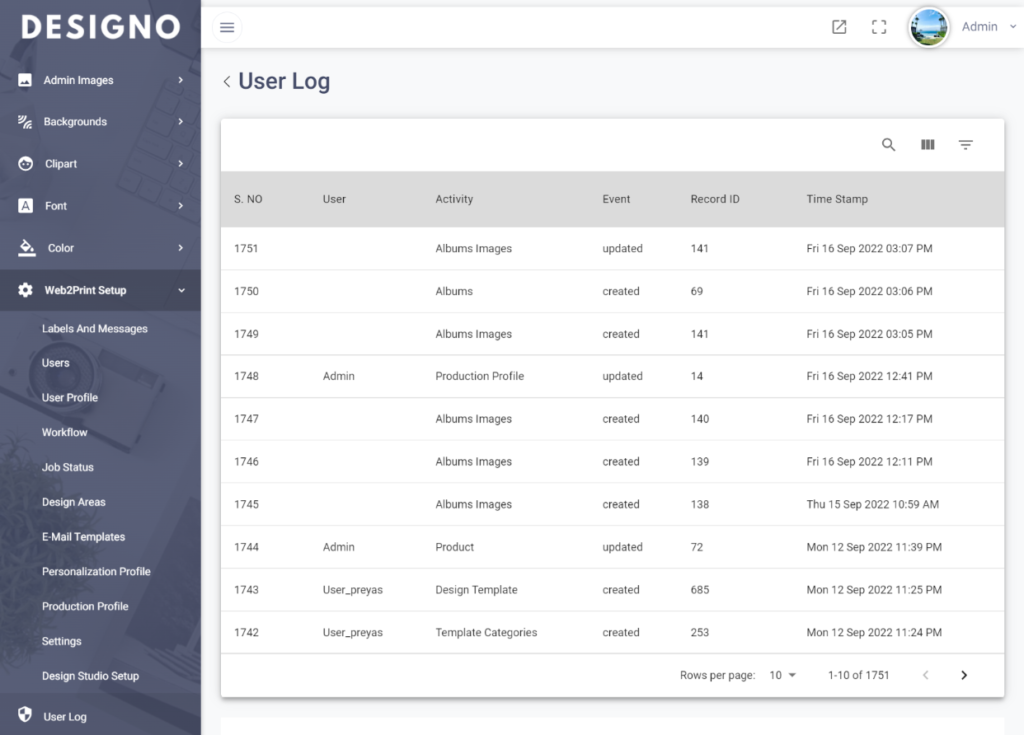This screenshot has width=1024, height=735.
Task: Click the Color fill bucket icon
Action: [26, 248]
